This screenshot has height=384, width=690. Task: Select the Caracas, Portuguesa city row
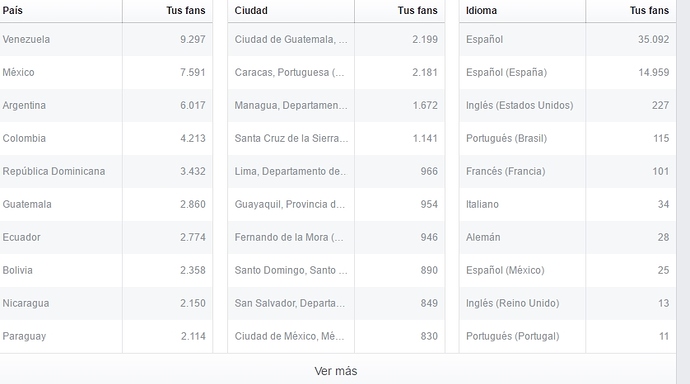tap(336, 72)
